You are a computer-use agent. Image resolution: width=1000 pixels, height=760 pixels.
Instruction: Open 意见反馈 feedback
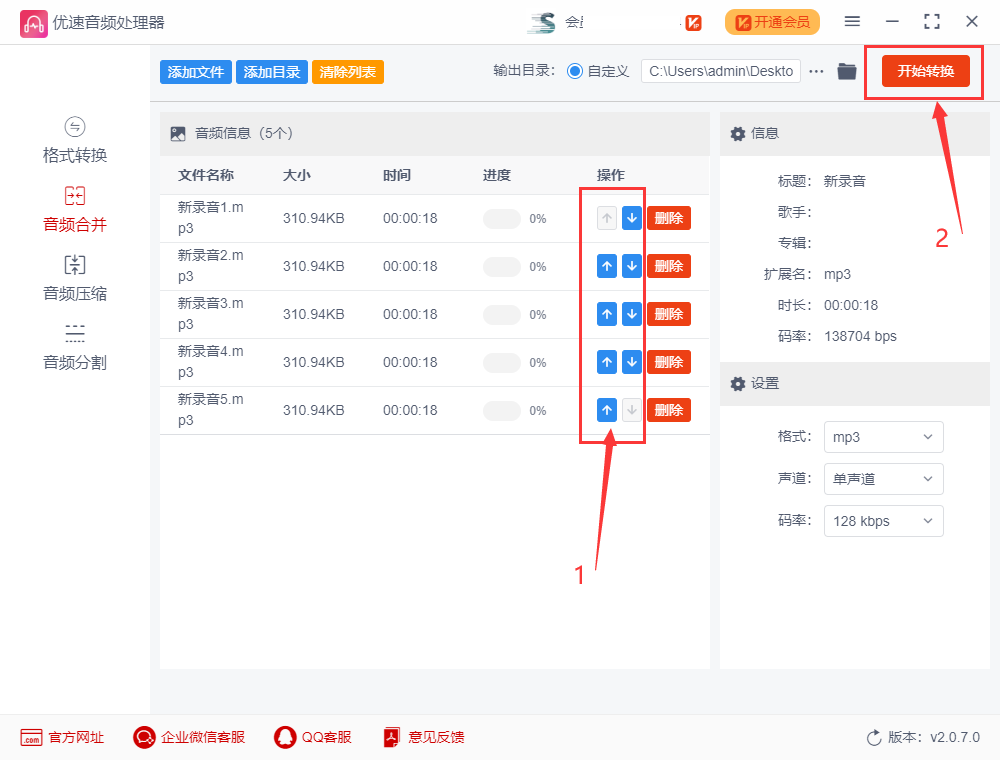click(423, 737)
